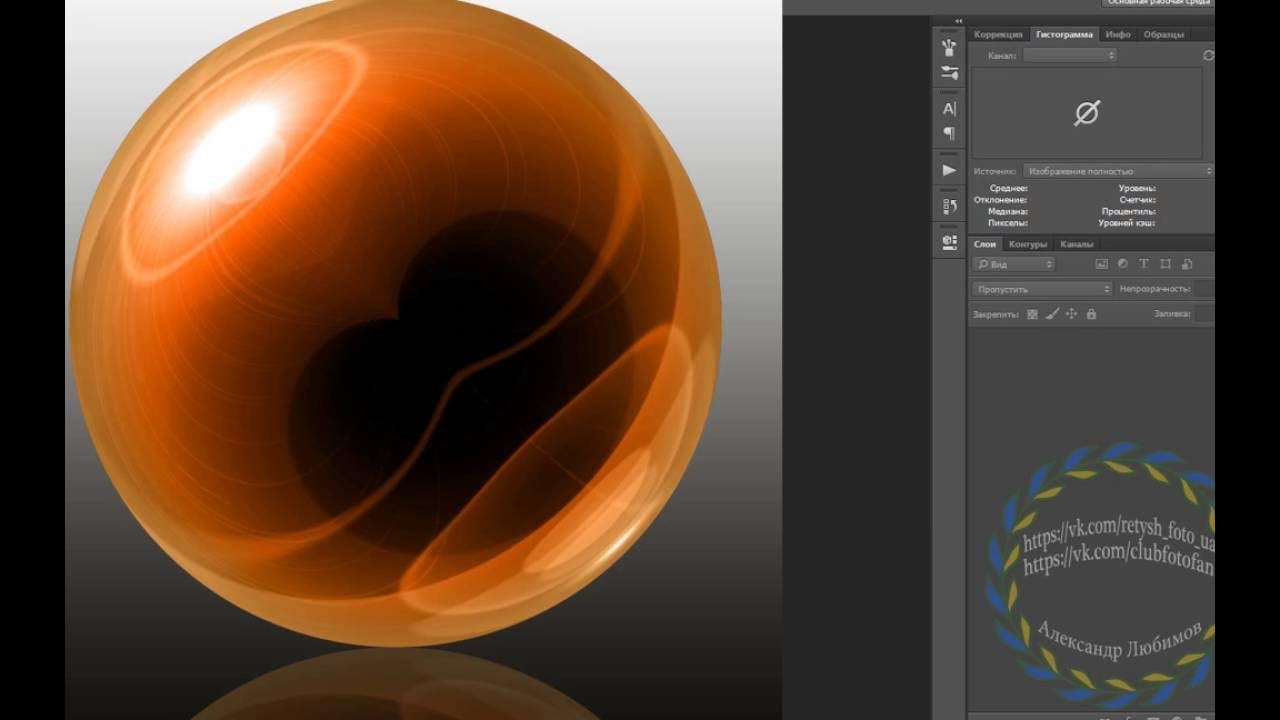Image resolution: width=1280 pixels, height=720 pixels.
Task: Click the Медиана: statistic label
Action: coord(1008,212)
